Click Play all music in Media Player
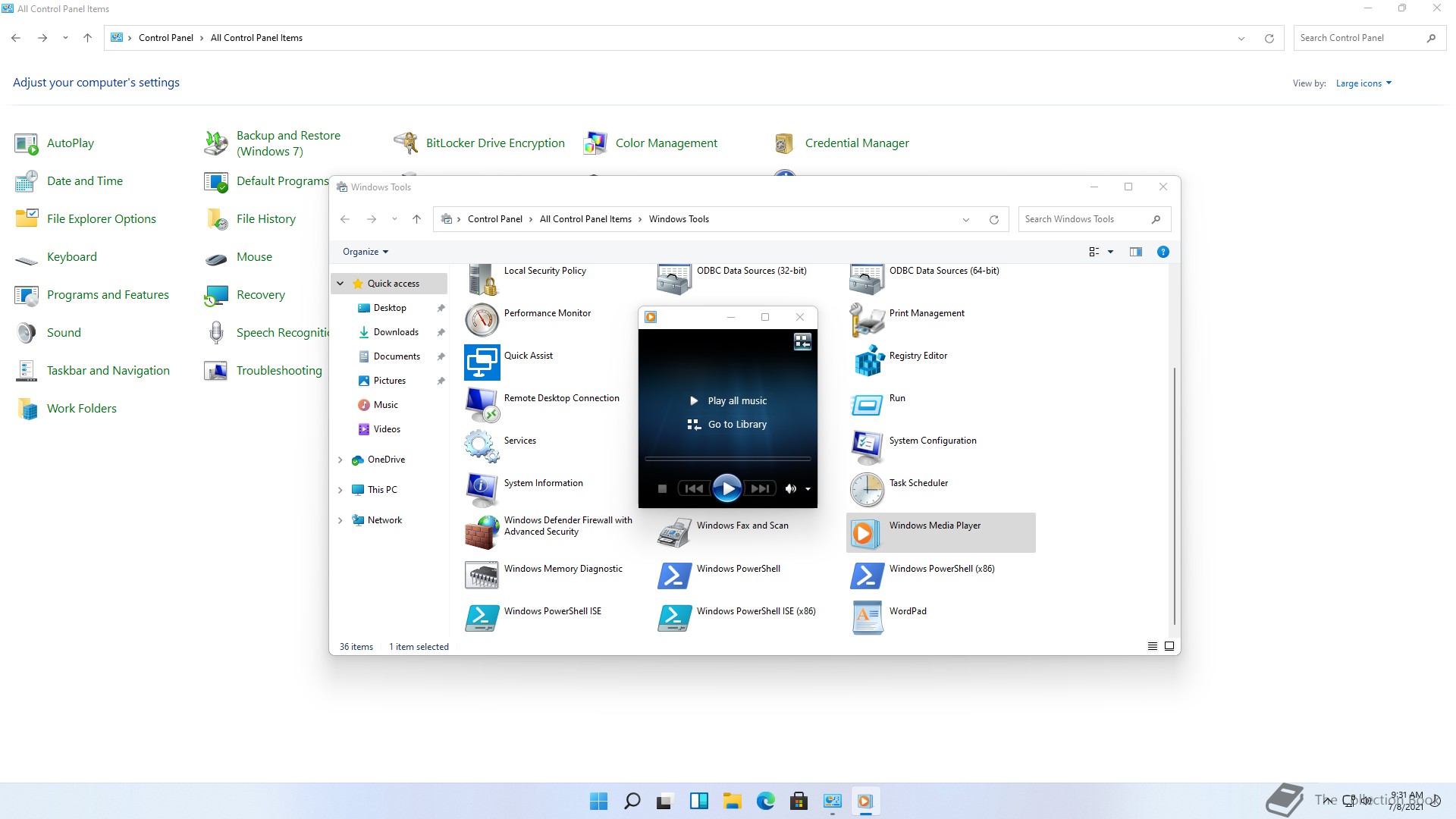 tap(727, 400)
